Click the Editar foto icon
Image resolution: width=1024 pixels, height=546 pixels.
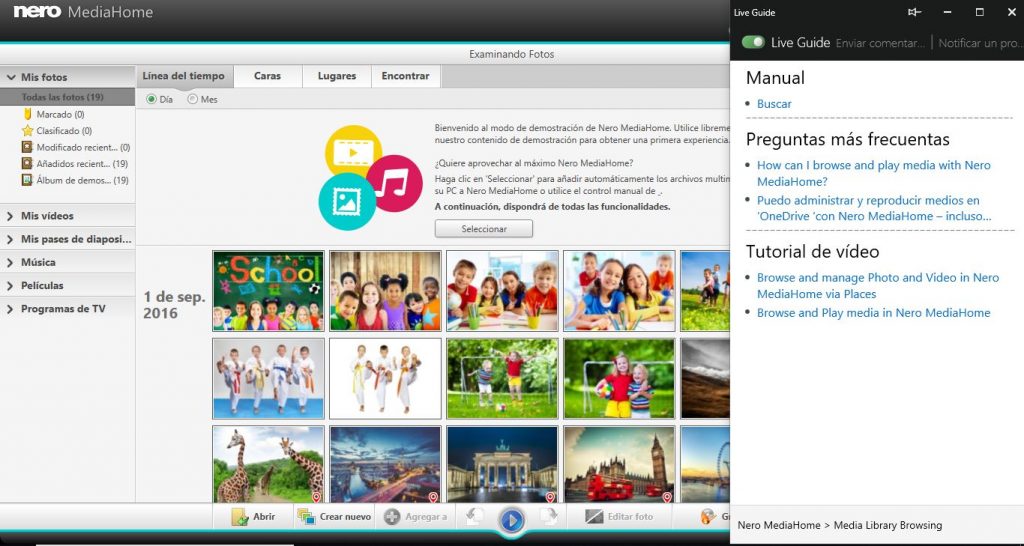(x=594, y=517)
